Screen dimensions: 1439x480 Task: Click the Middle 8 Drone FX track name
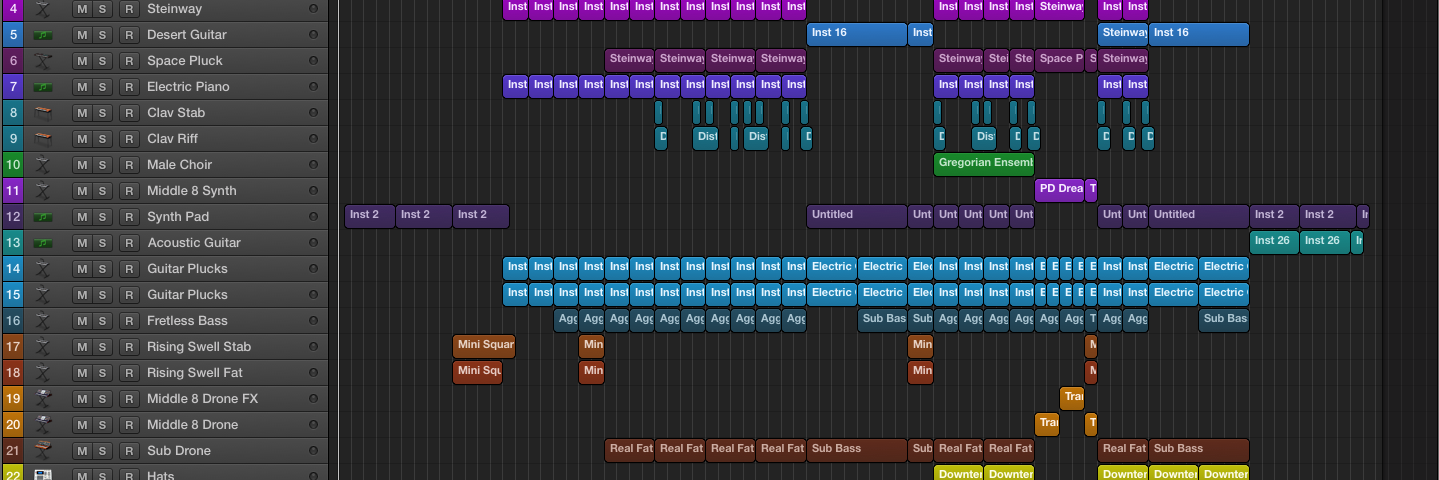click(203, 398)
